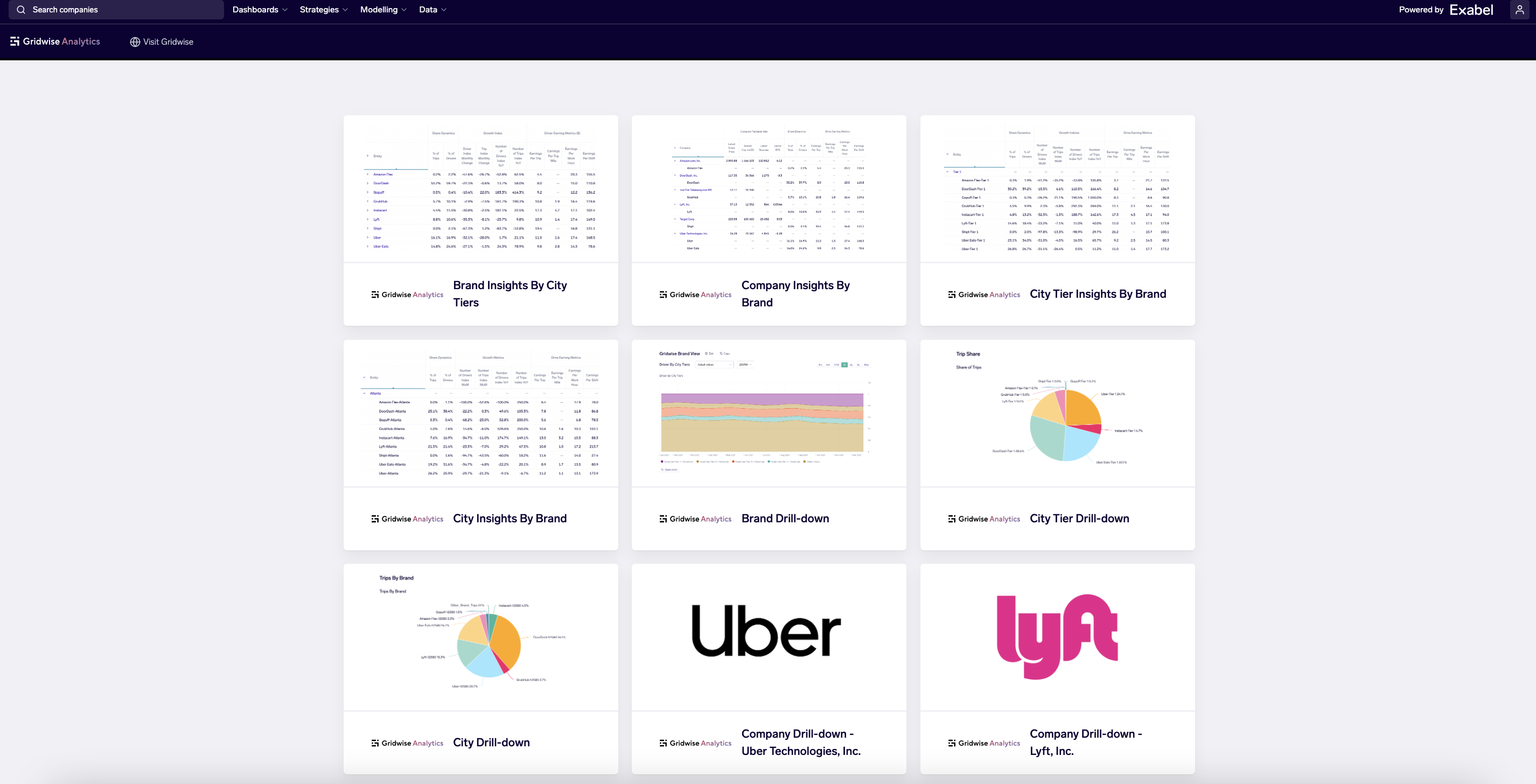Click the Brand Insights By City Tiers table thumbnail
Viewport: 1536px width, 784px height.
480,188
